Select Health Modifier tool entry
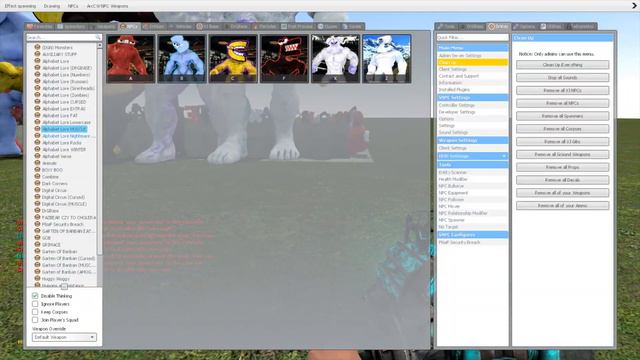 tap(473, 179)
